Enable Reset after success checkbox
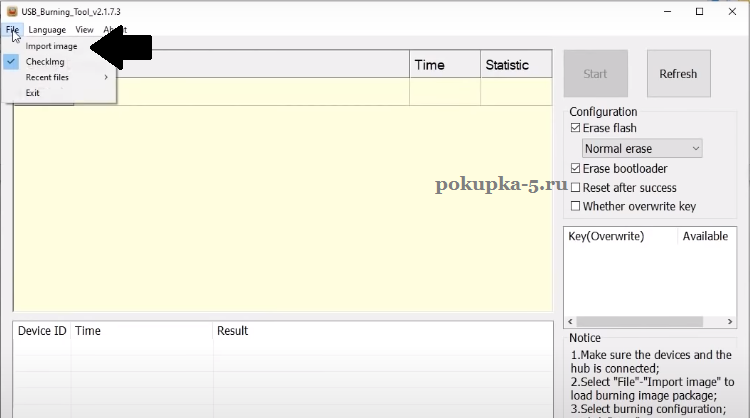This screenshot has width=750, height=418. click(x=575, y=188)
